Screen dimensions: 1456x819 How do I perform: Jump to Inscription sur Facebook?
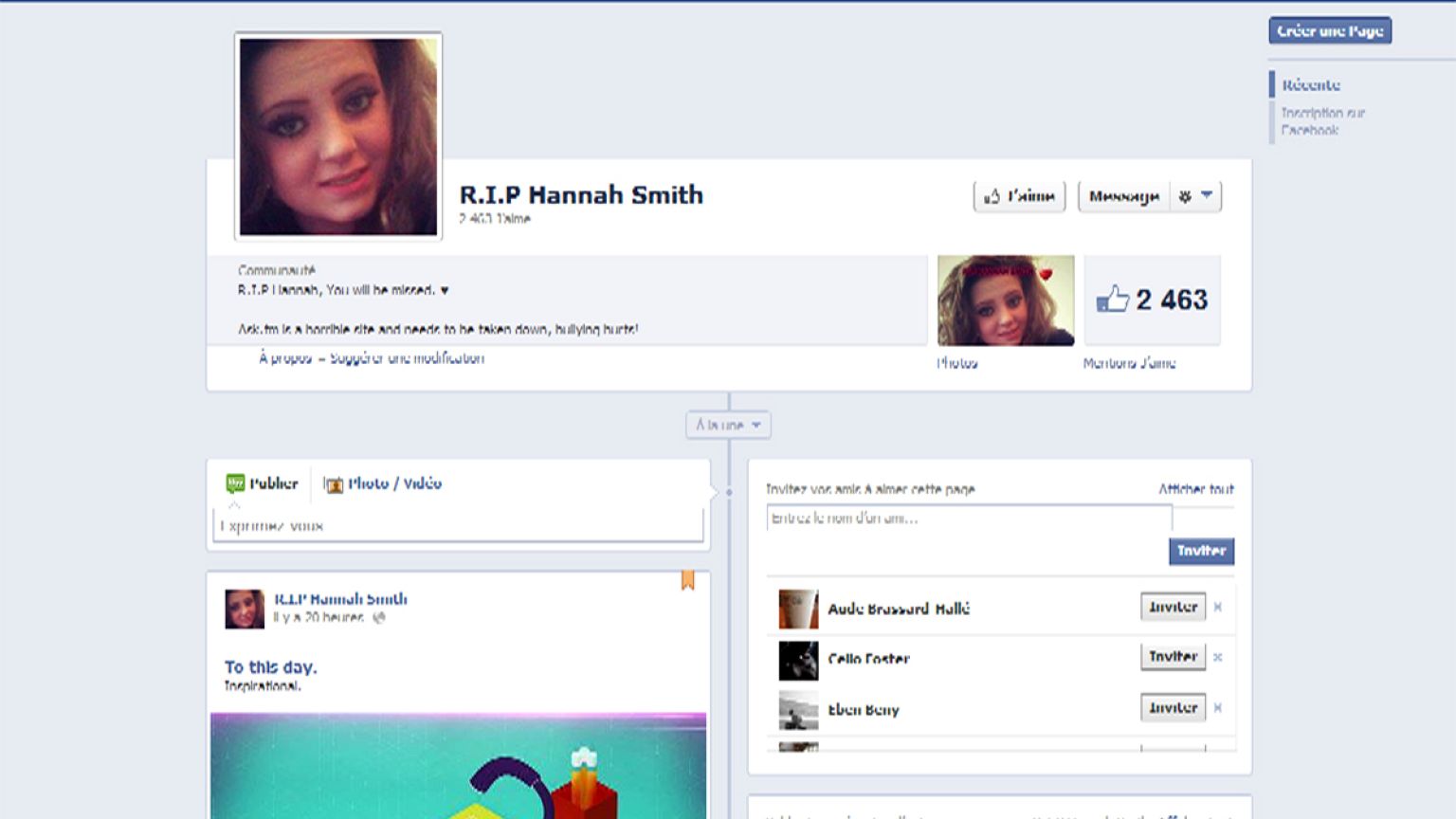click(x=1323, y=121)
